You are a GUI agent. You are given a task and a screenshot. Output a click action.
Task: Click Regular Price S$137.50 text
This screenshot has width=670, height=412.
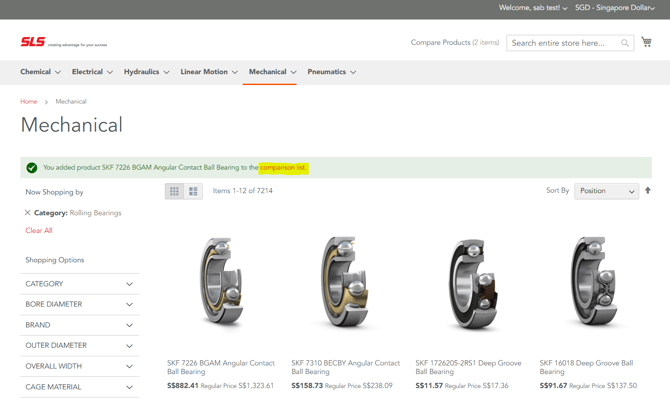603,386
